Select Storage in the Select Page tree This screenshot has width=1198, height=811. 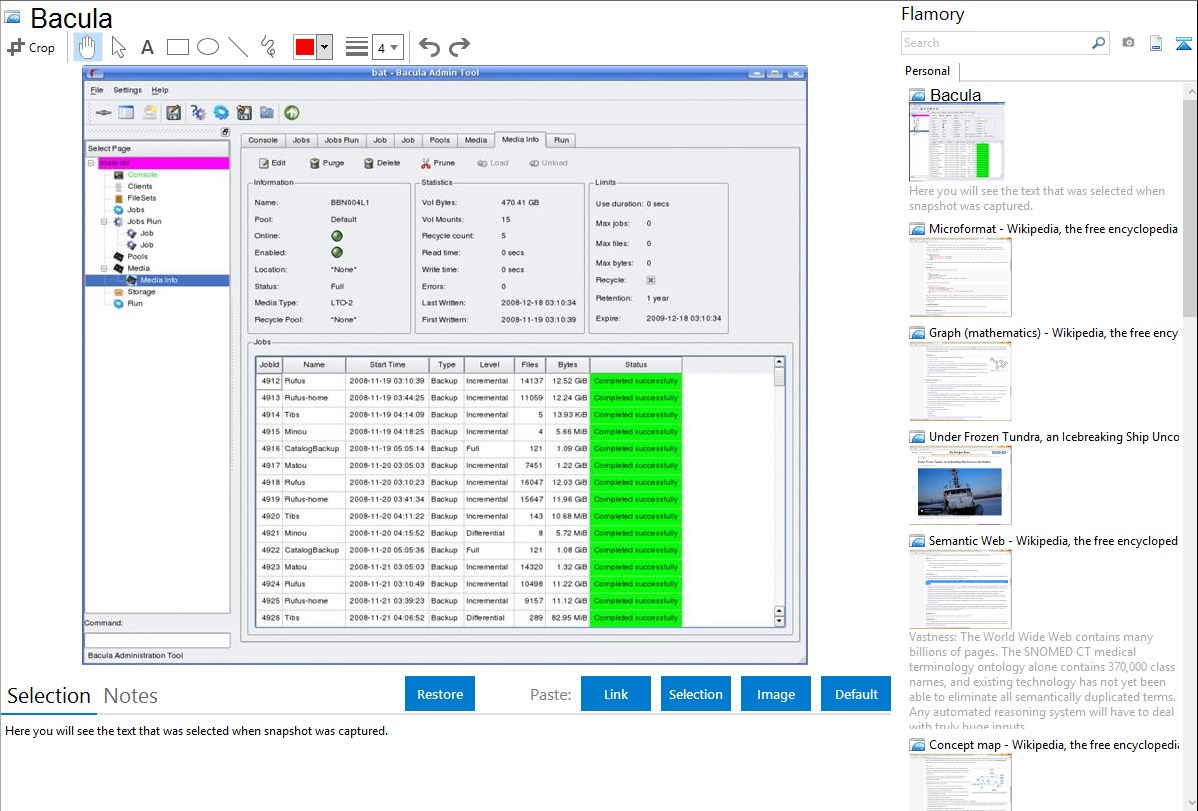(141, 292)
